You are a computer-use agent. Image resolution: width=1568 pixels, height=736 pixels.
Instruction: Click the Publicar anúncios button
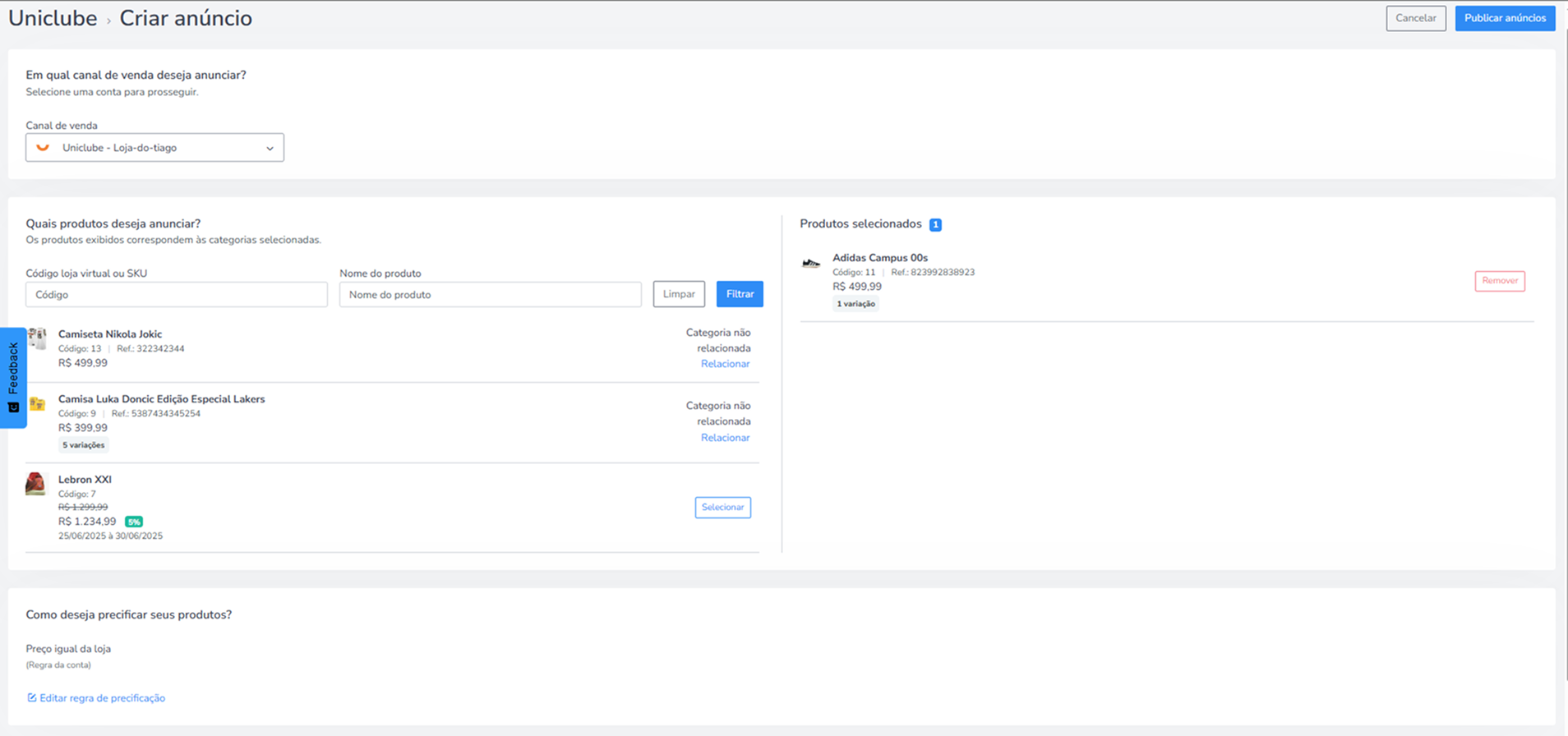1505,18
